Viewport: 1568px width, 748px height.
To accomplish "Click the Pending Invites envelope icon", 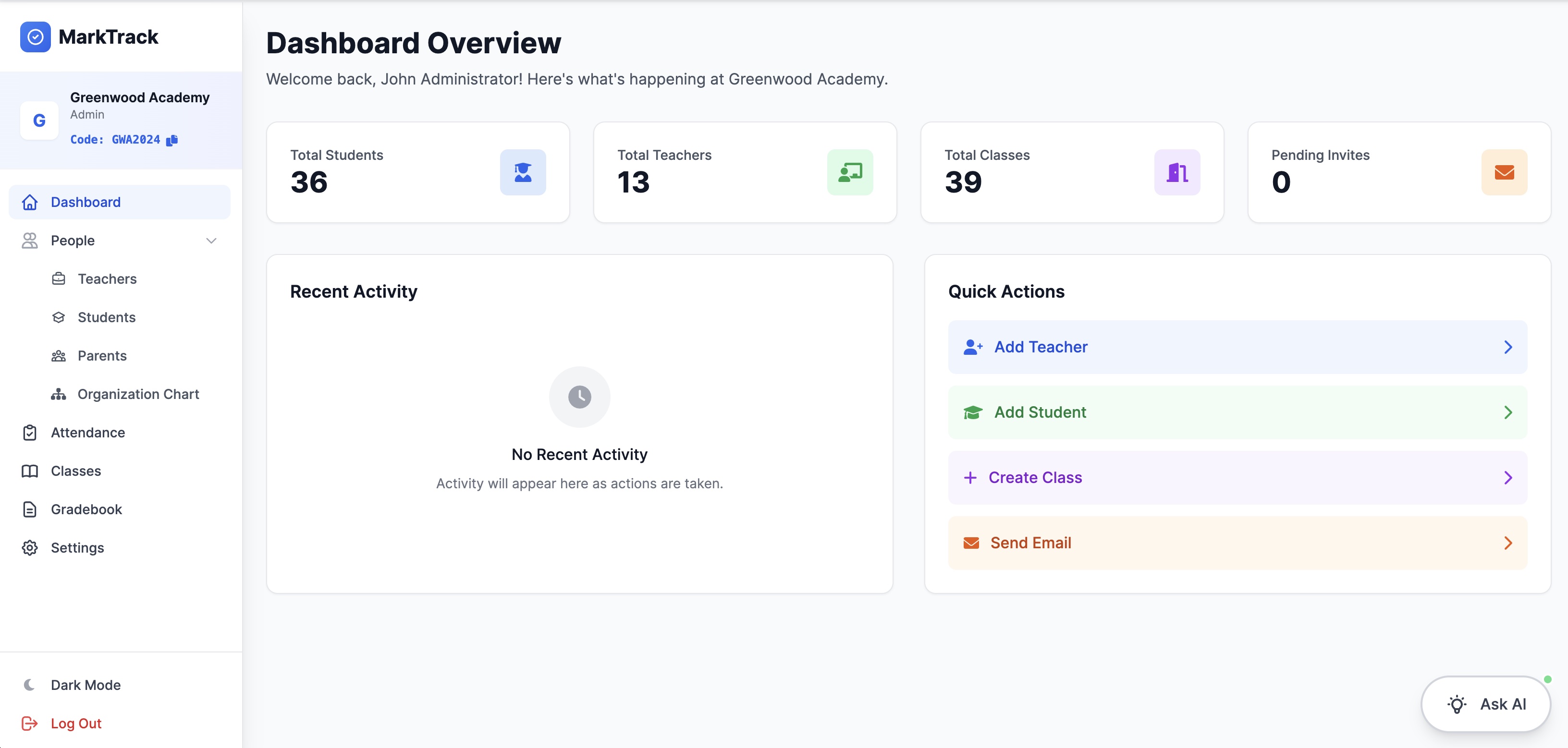I will click(1504, 172).
